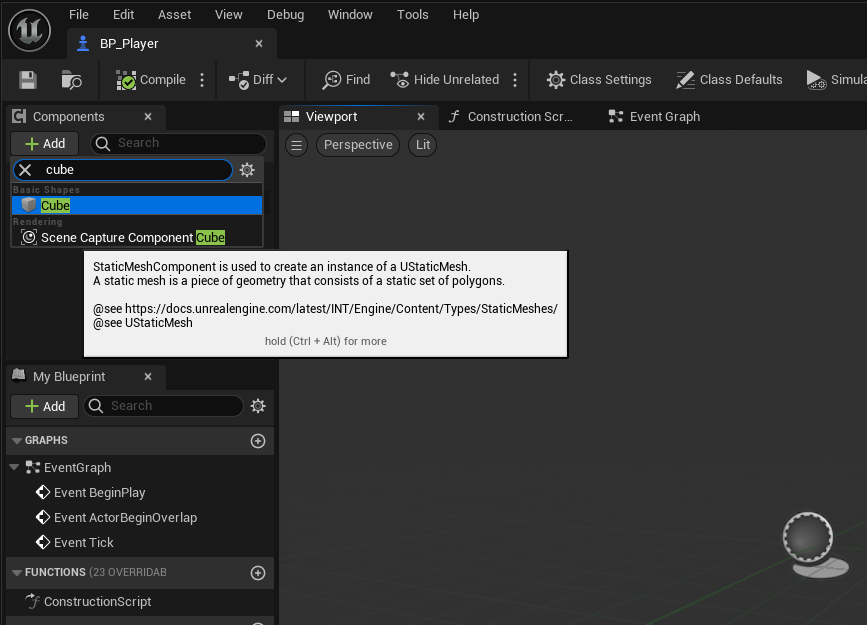This screenshot has width=867, height=625.
Task: Select the ConstructionScript function
Action: tap(97, 601)
